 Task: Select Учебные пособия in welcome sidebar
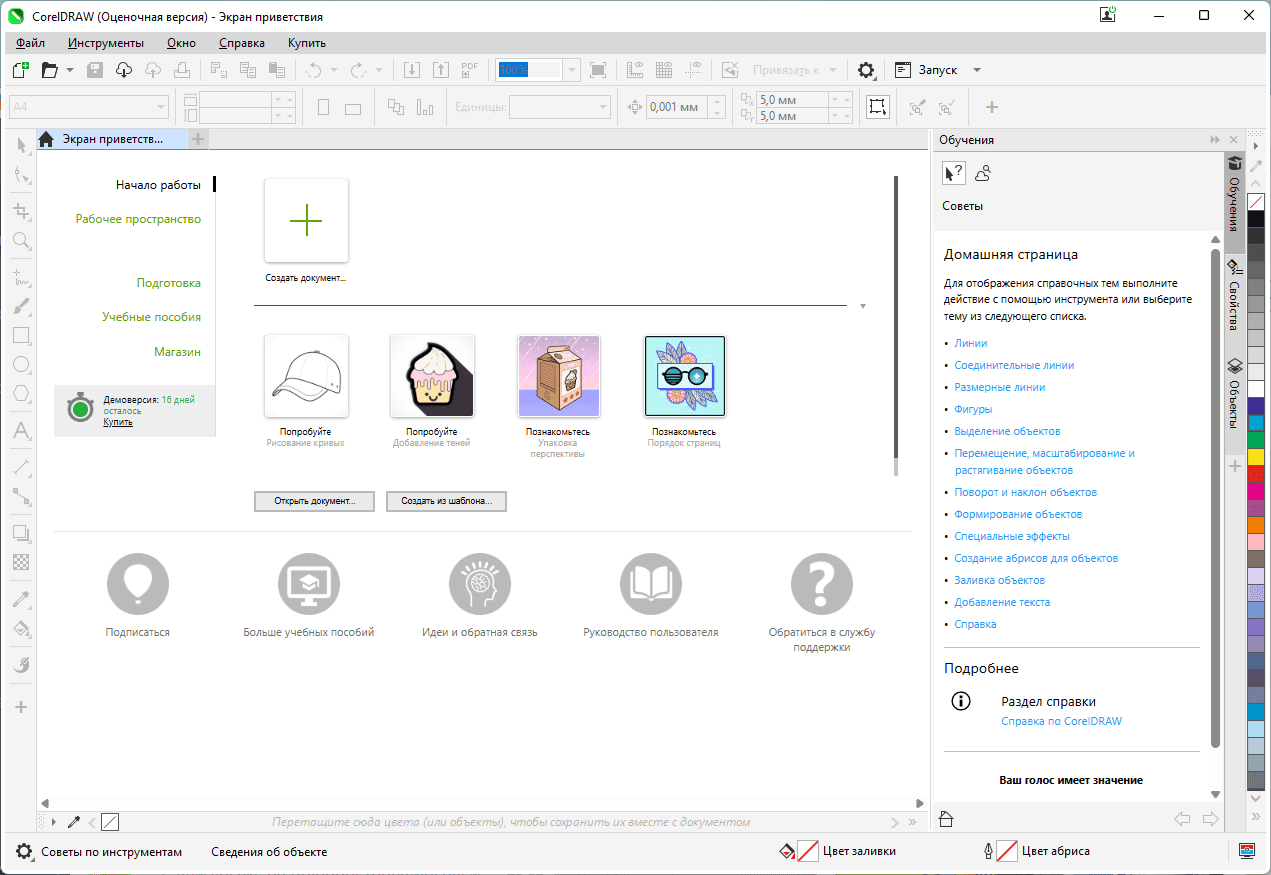click(151, 317)
